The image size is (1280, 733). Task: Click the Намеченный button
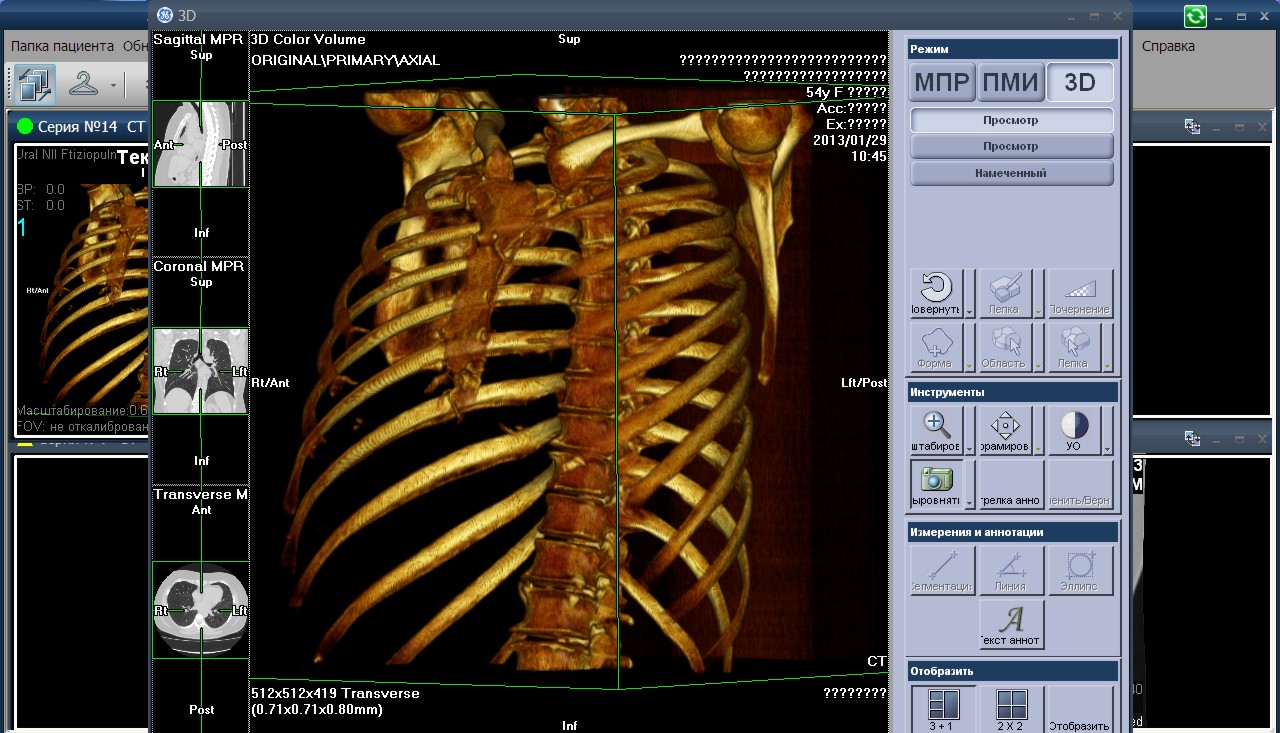1011,173
